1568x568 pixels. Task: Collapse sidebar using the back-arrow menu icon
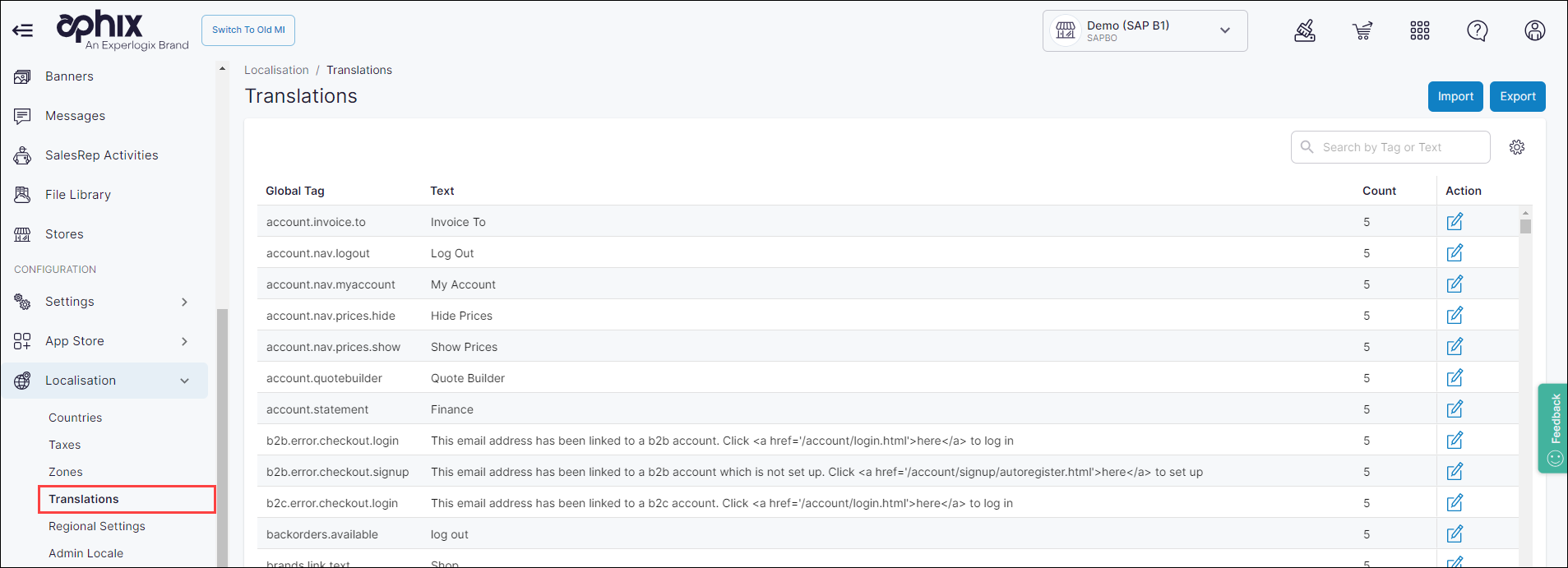pyautogui.click(x=22, y=30)
